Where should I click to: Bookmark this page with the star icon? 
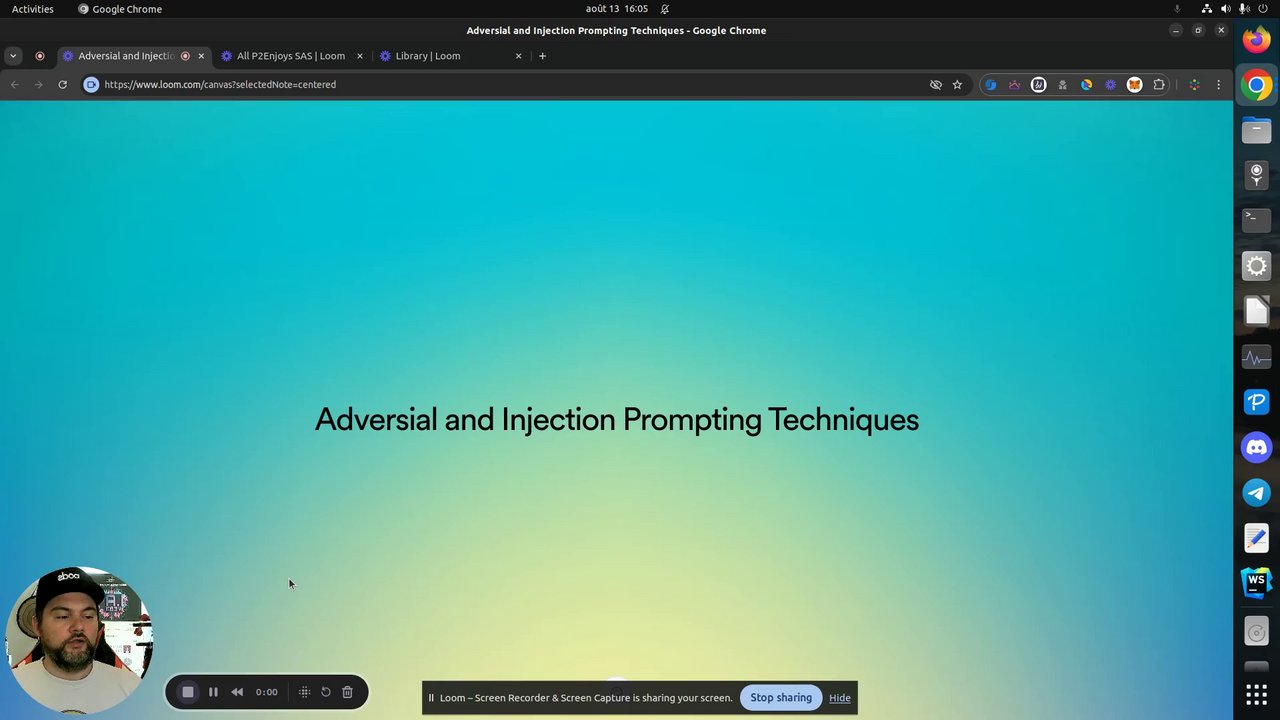957,85
